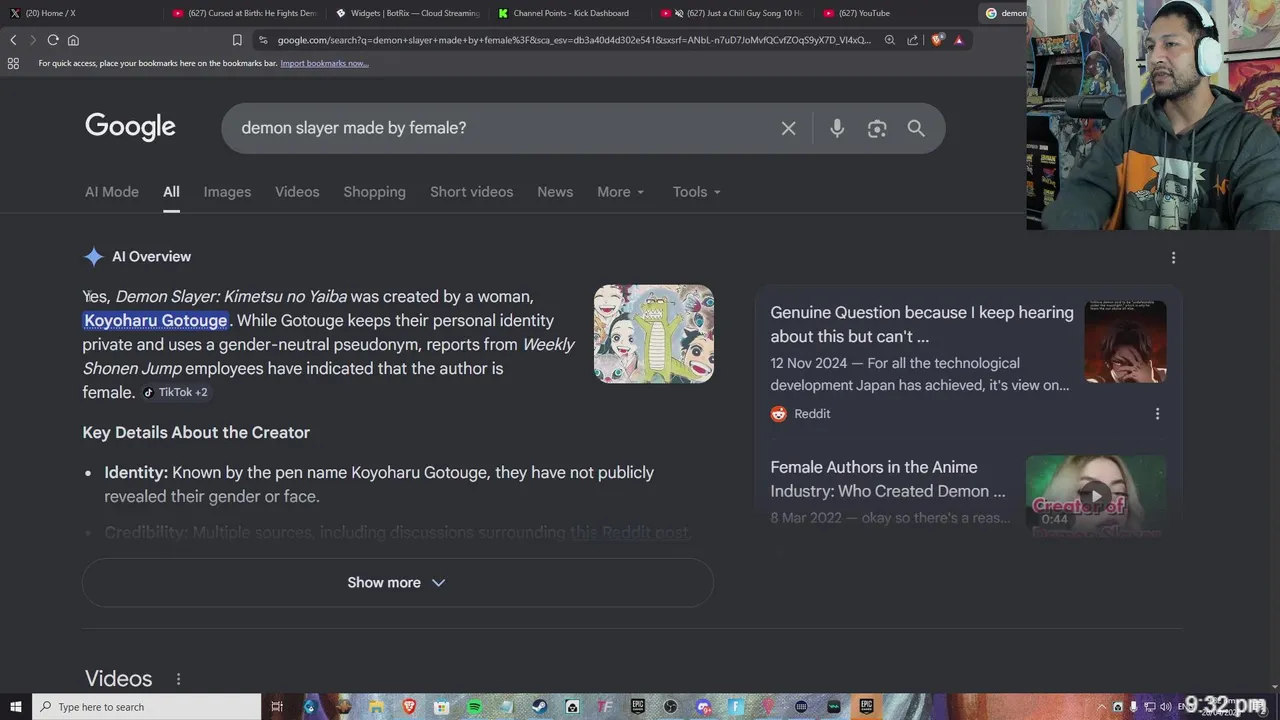Expand the More search filters dropdown
This screenshot has width=1280, height=720.
pos(620,192)
